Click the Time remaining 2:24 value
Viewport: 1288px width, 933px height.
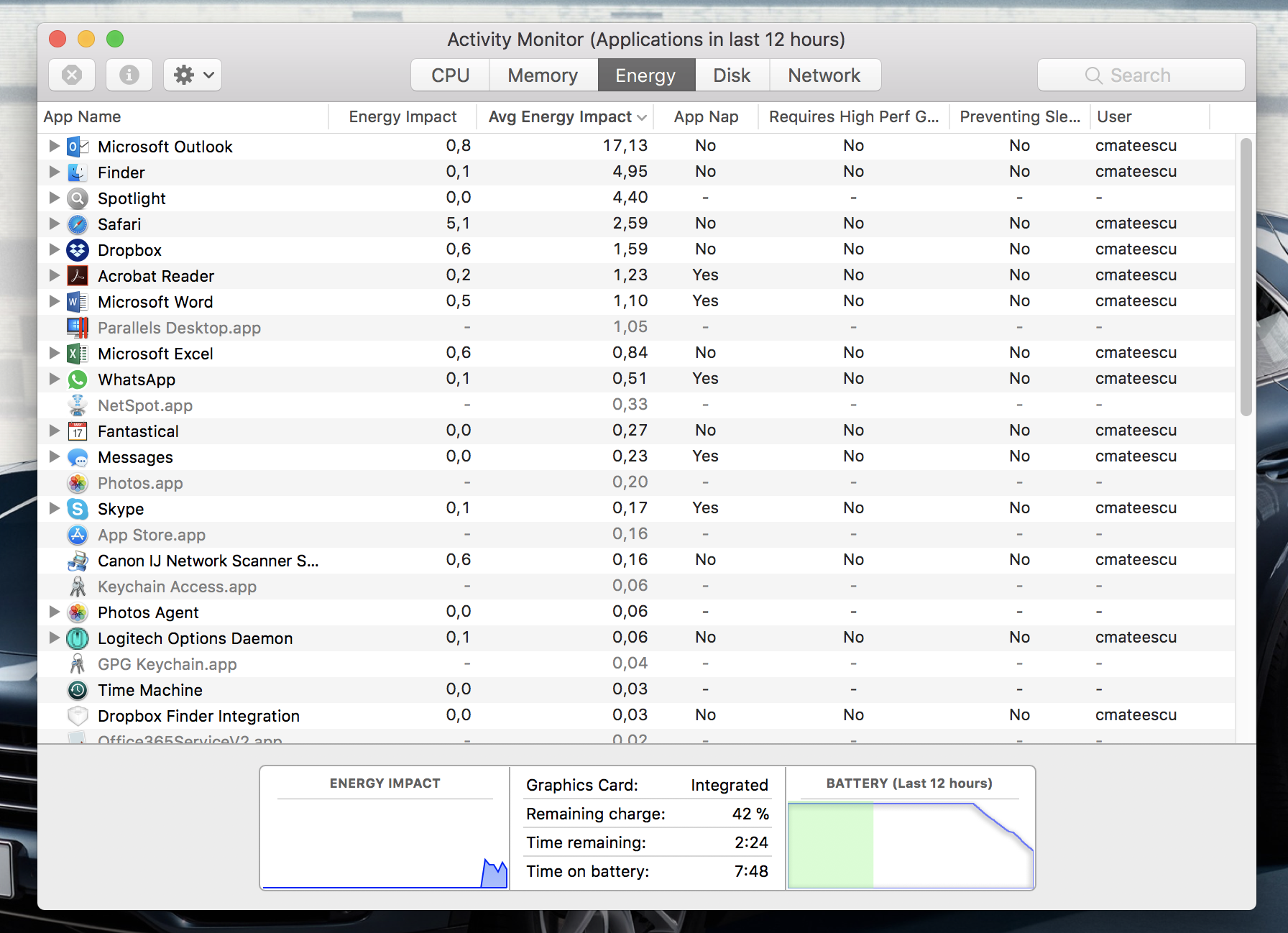pos(751,842)
